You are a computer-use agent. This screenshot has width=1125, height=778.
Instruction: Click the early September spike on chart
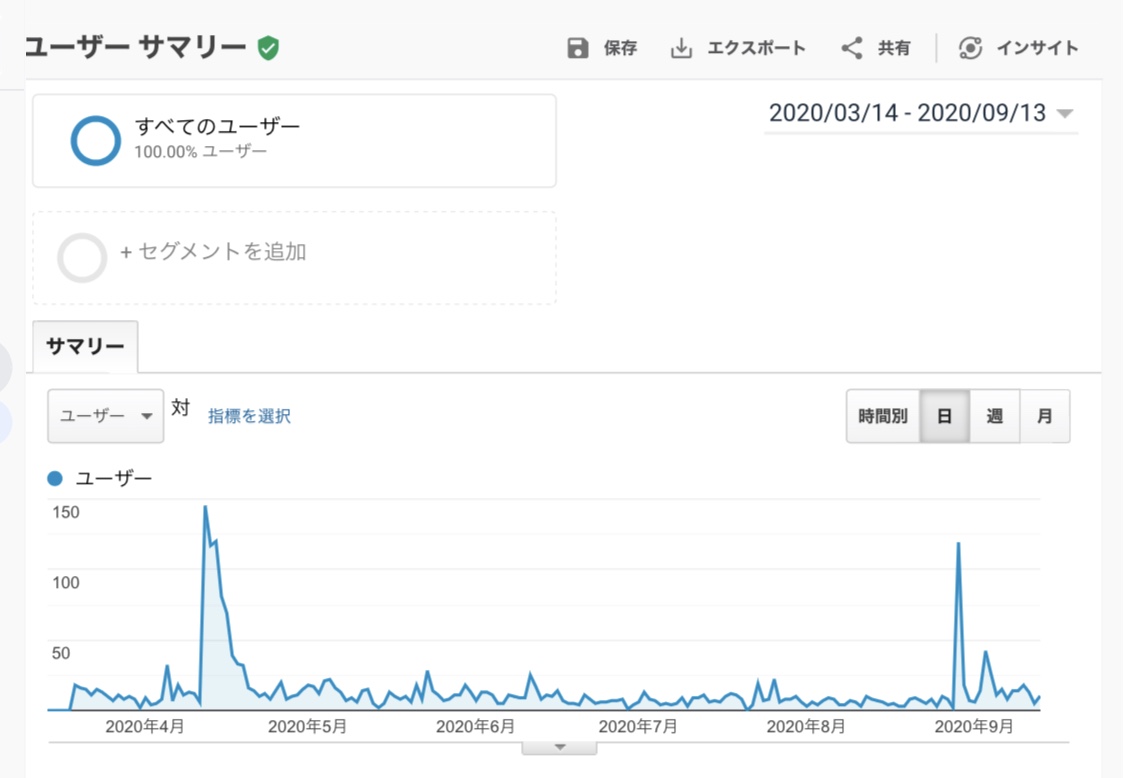point(958,544)
